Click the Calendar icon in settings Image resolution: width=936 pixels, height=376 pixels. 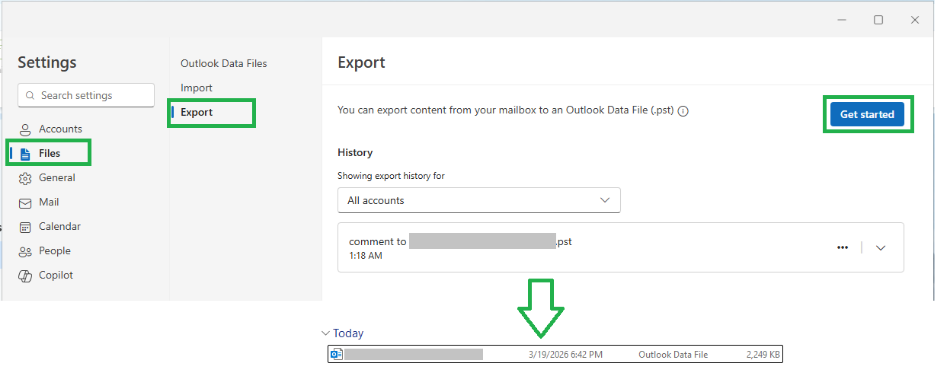(x=25, y=227)
